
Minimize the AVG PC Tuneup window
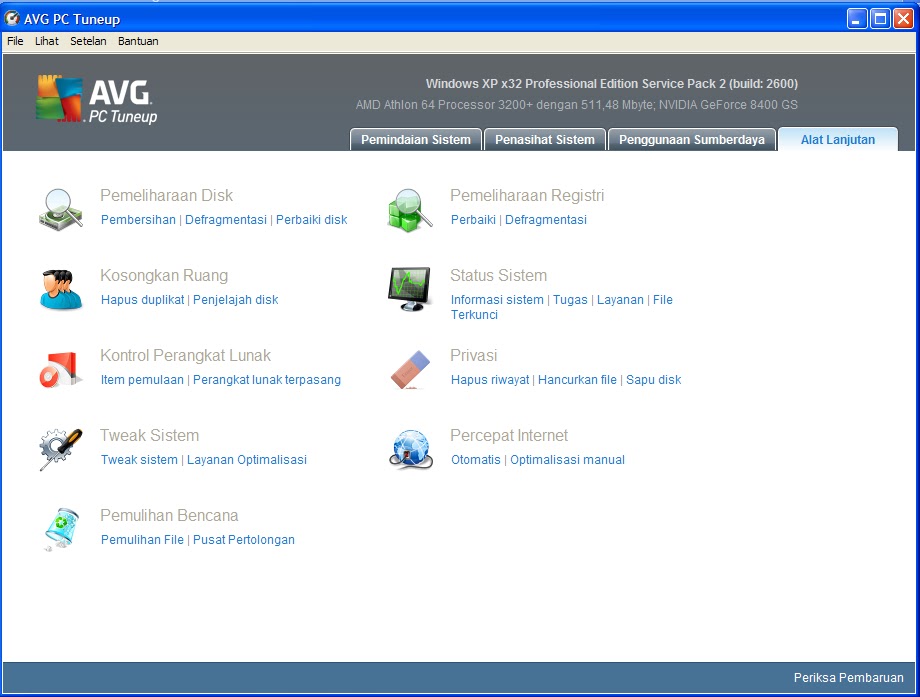(x=857, y=19)
